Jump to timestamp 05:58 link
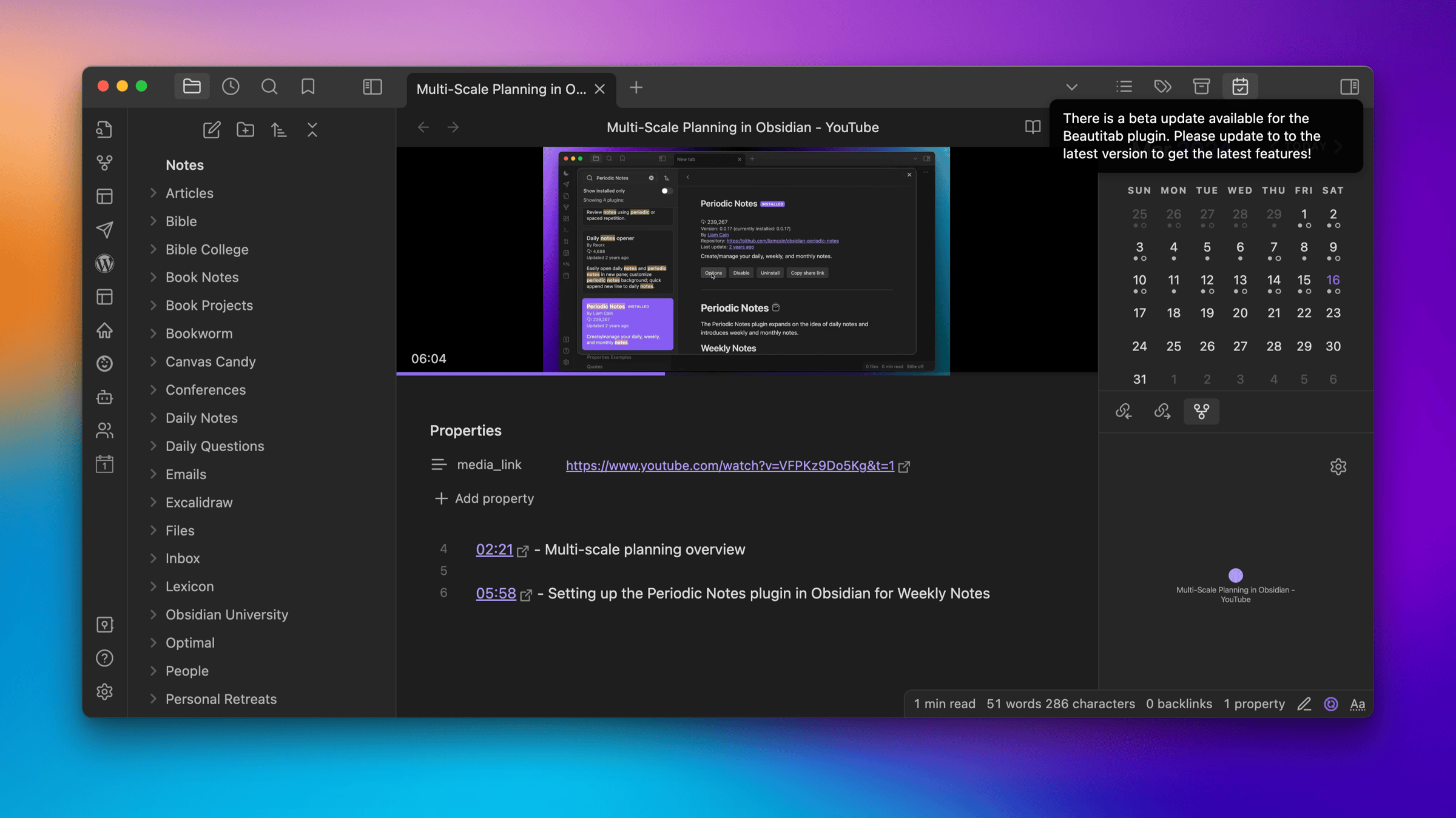The image size is (1456, 818). pos(496,593)
